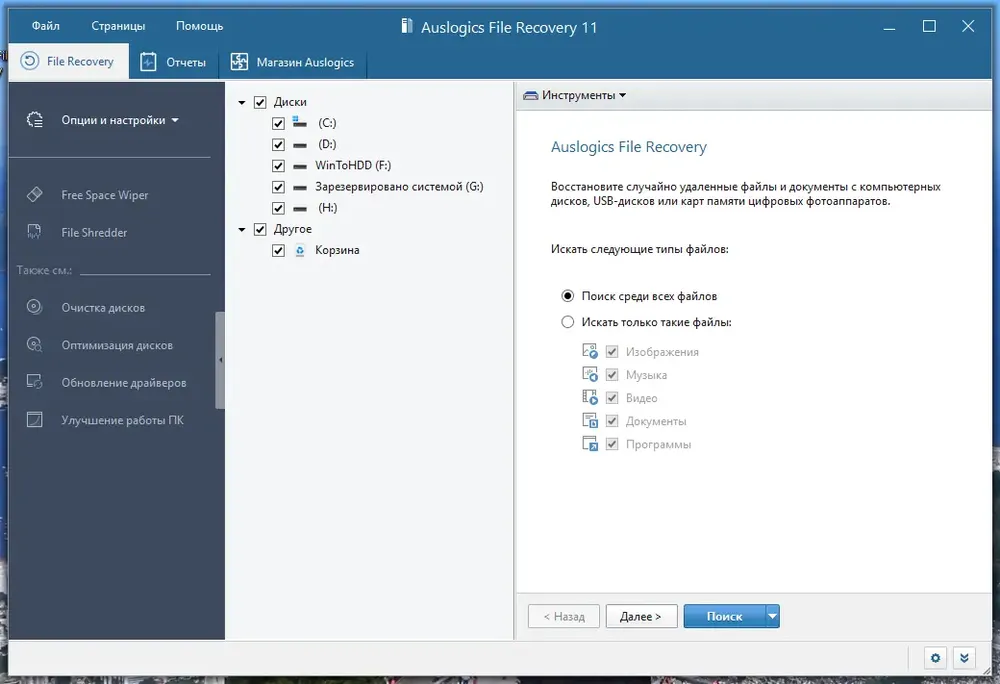The width and height of the screenshot is (1000, 684).
Task: Click the WinToHDD (F:) drive icon
Action: tap(300, 166)
